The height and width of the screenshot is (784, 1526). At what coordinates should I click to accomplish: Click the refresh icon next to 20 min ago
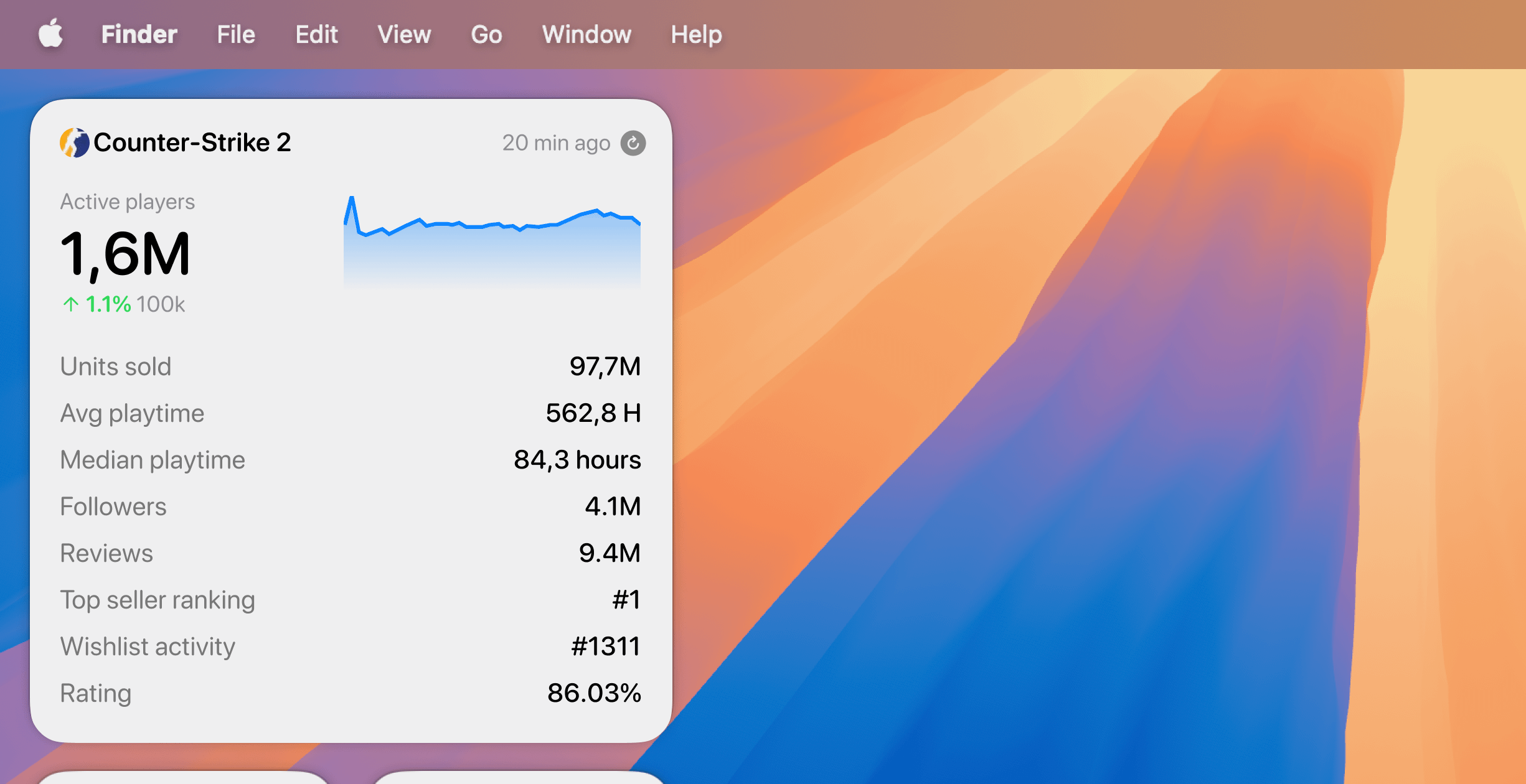pos(633,143)
